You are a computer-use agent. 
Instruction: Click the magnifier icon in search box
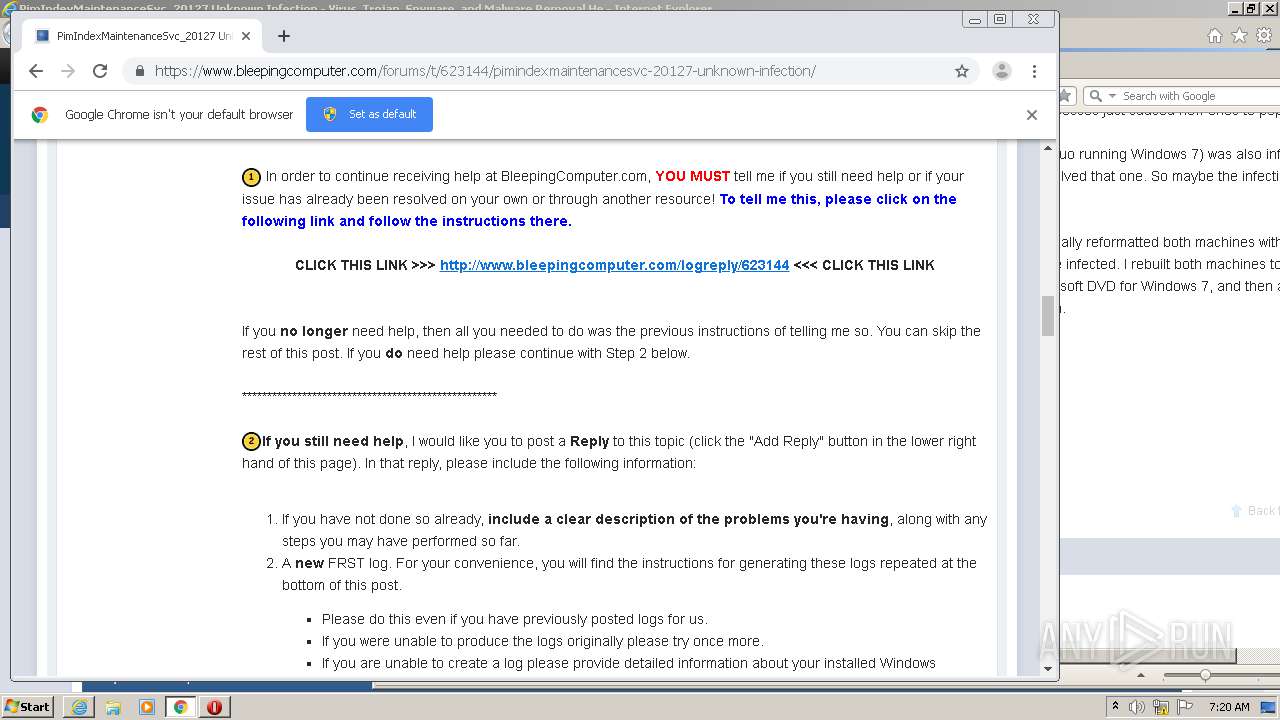click(x=1097, y=96)
